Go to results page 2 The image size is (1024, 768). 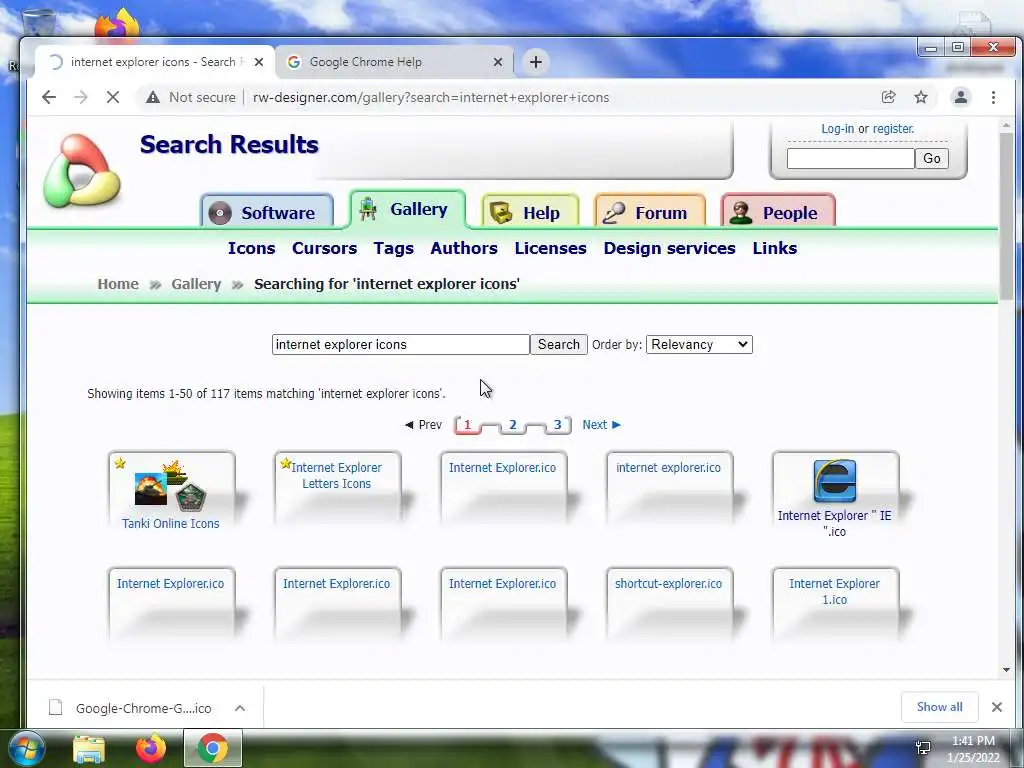[x=513, y=424]
